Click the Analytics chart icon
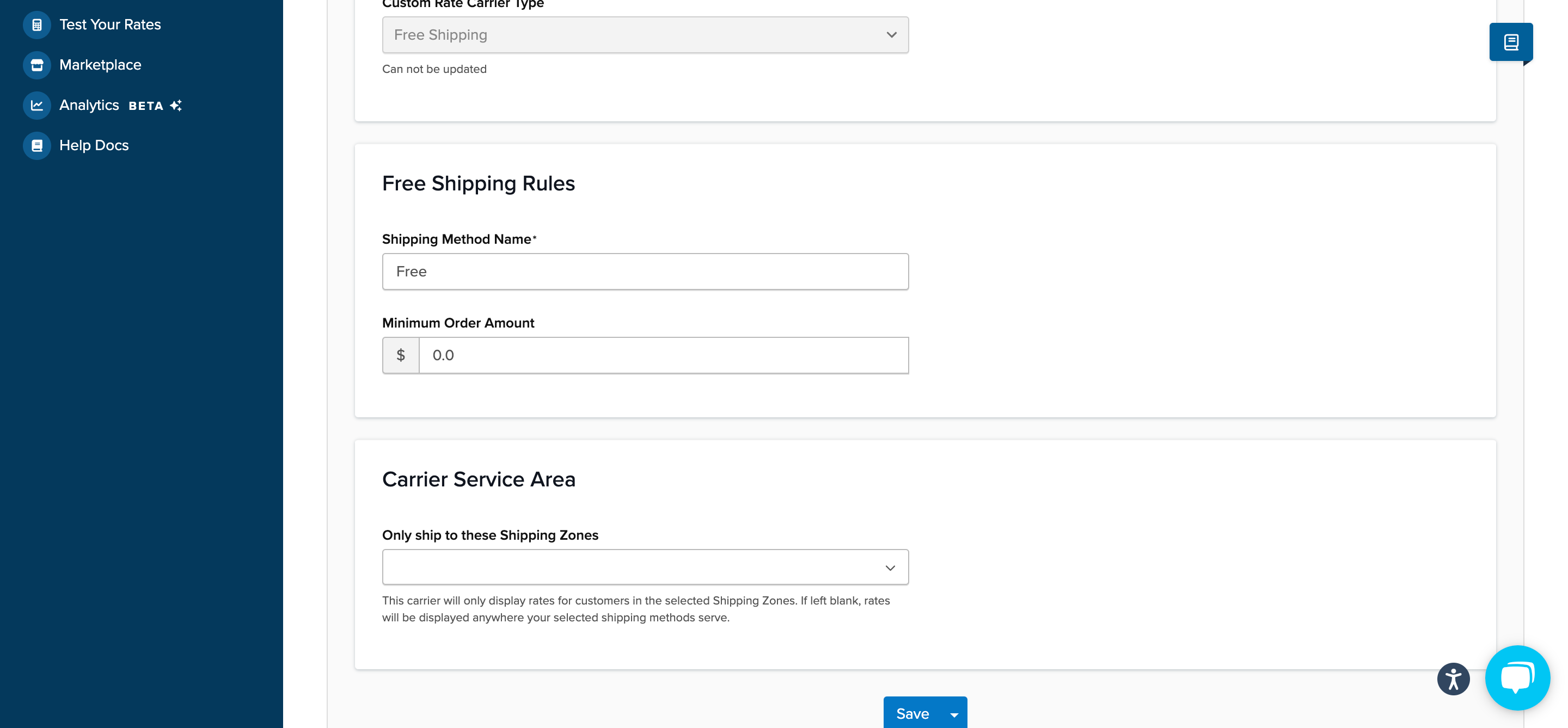Screen dimensions: 1568x728 (36, 105)
